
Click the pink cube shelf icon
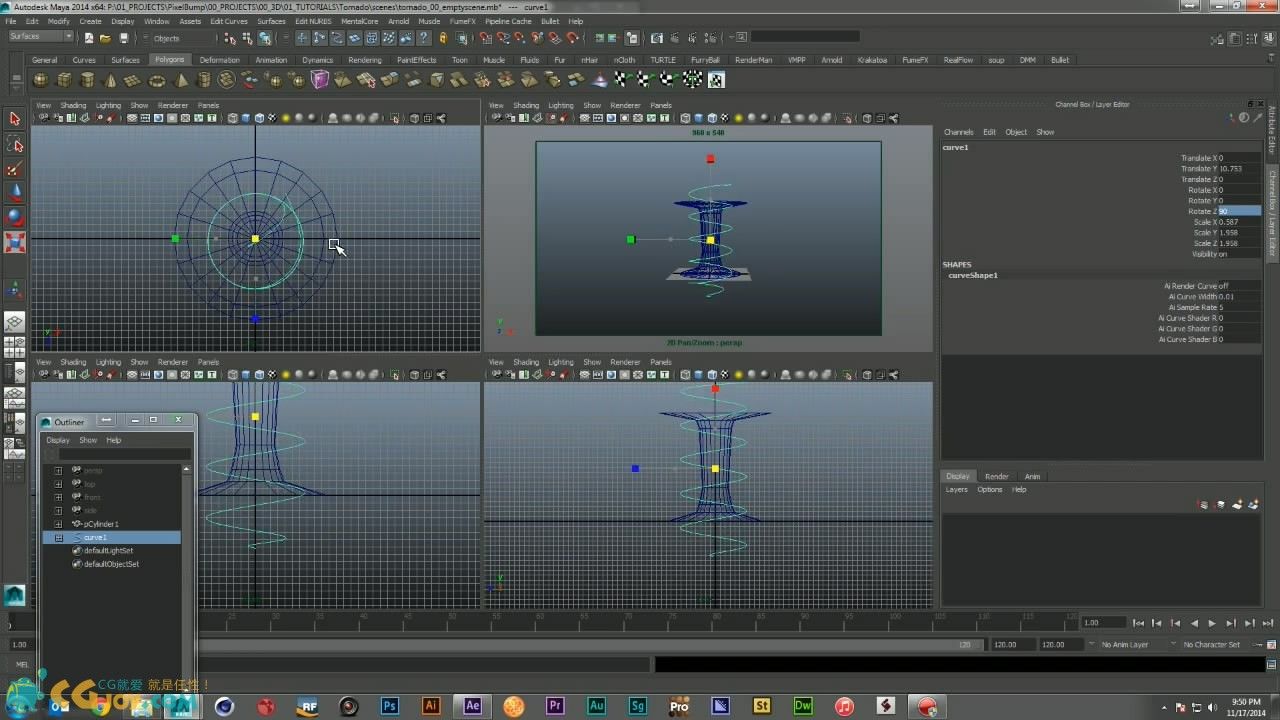pos(320,80)
